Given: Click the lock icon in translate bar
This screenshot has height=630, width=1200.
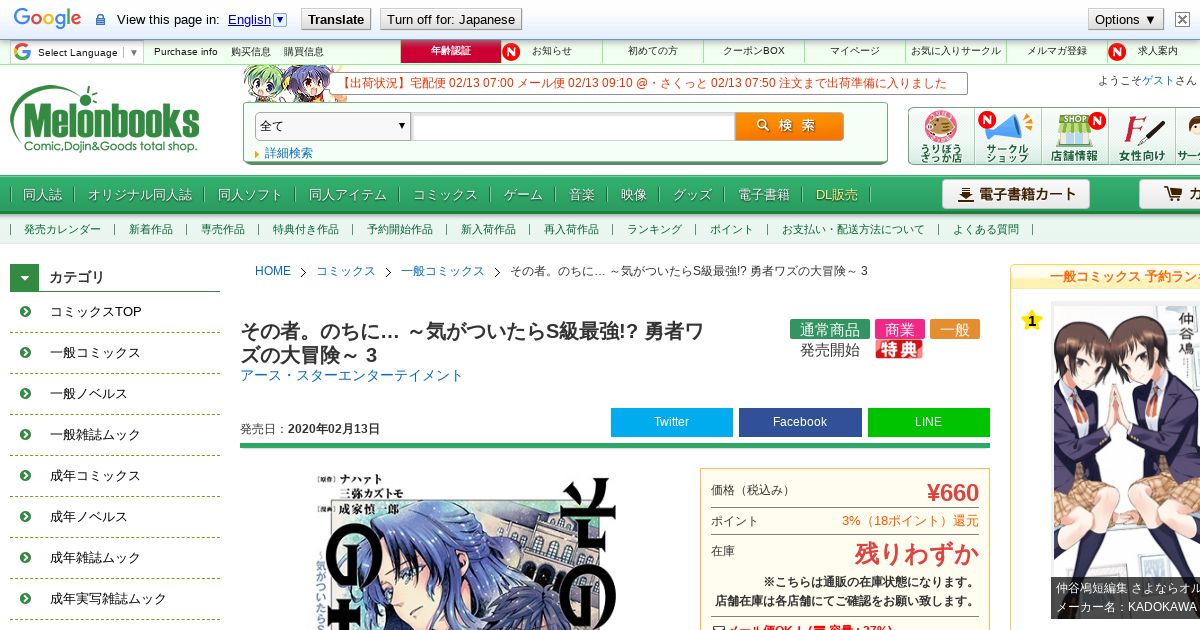Looking at the screenshot, I should coord(100,19).
